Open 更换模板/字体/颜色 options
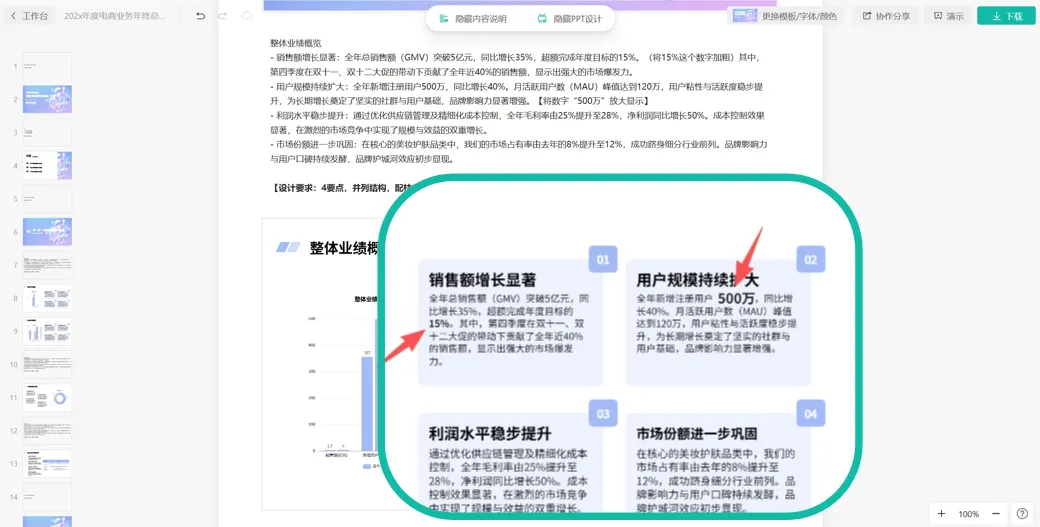 pos(786,16)
